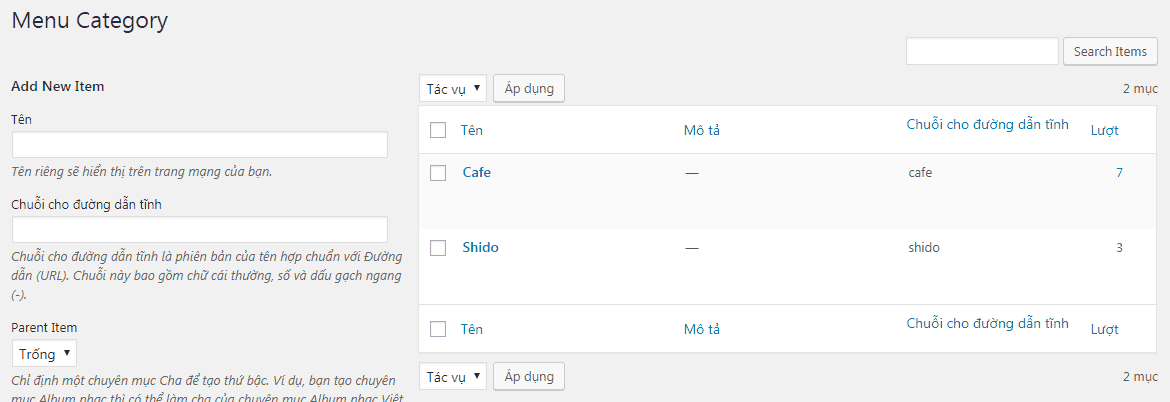
Task: Sort by the Mô tả column header
Action: (702, 130)
